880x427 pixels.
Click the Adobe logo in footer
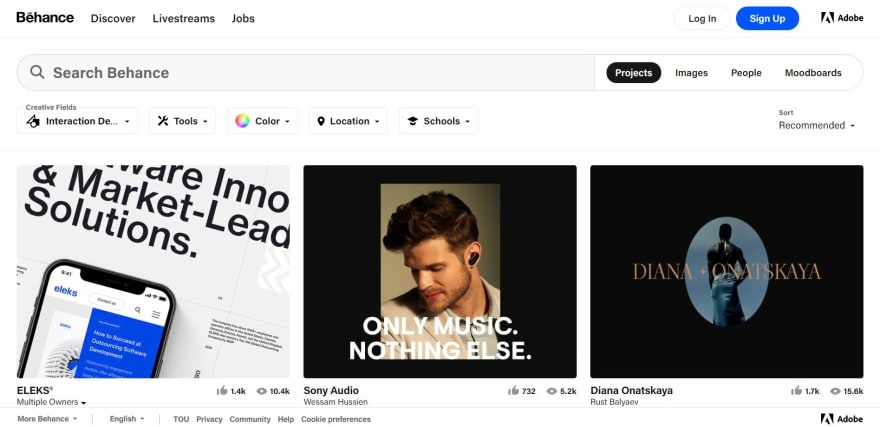842,419
